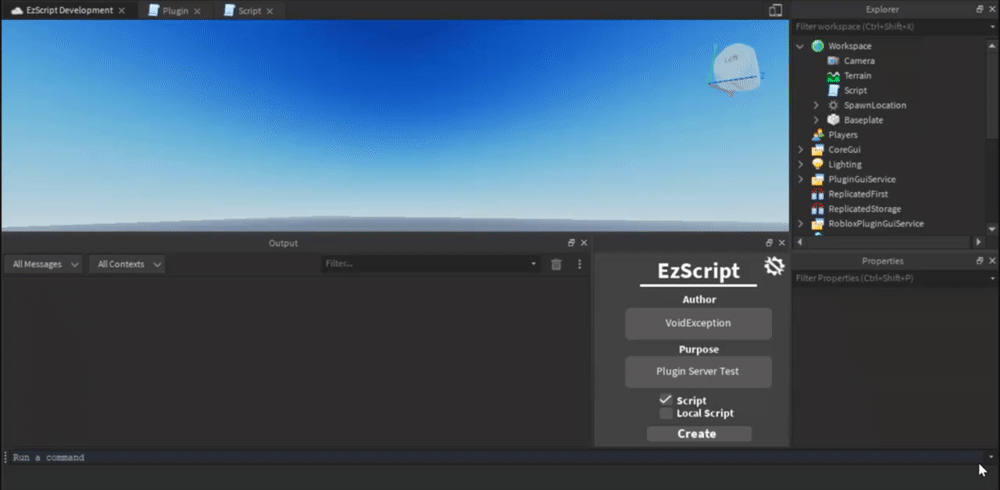Expand the SpawnLocation node
Viewport: 1000px width, 490px height.
coord(816,105)
